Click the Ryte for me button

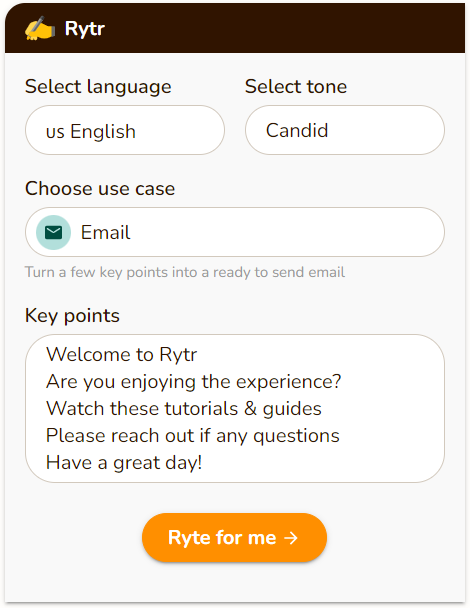point(235,538)
